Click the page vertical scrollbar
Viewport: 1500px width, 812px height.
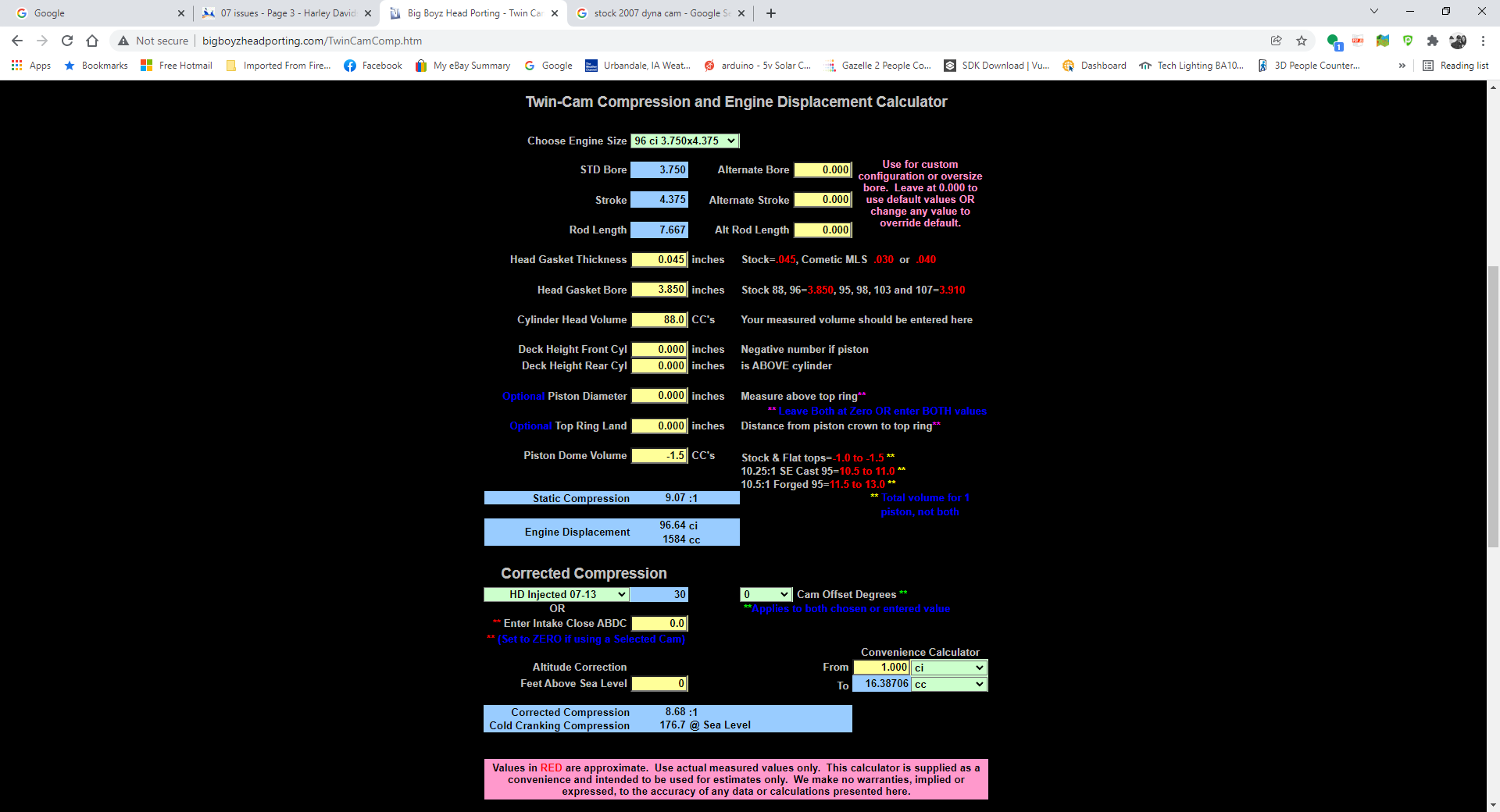click(1493, 406)
